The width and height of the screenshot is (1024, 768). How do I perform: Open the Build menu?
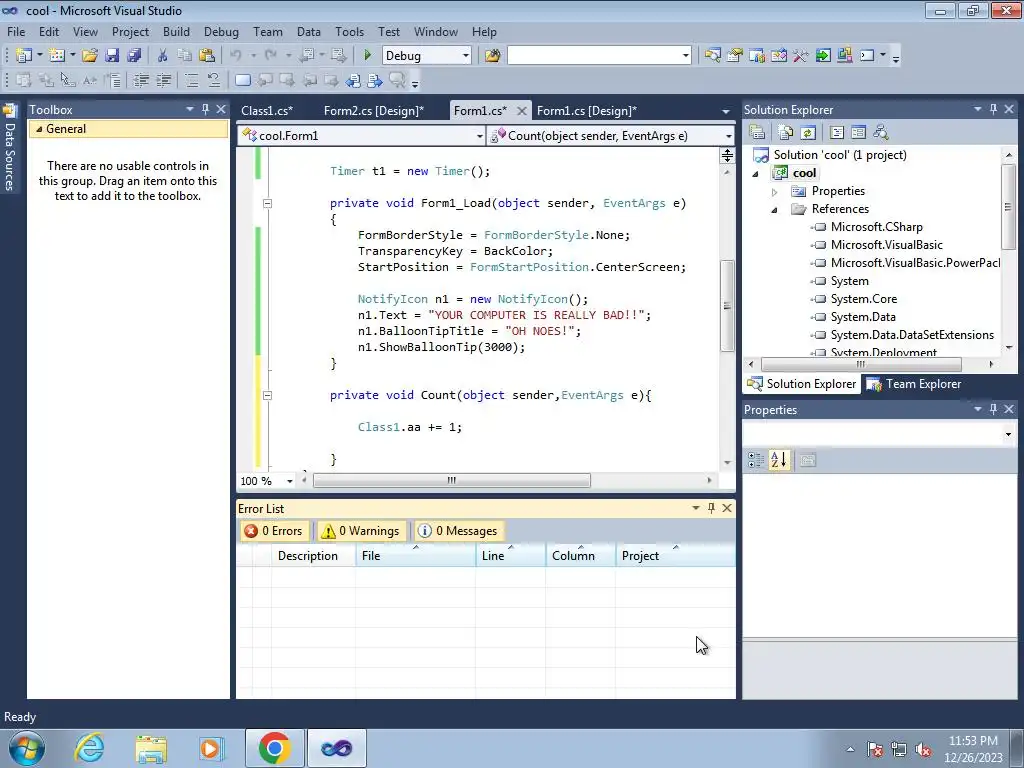[x=176, y=31]
